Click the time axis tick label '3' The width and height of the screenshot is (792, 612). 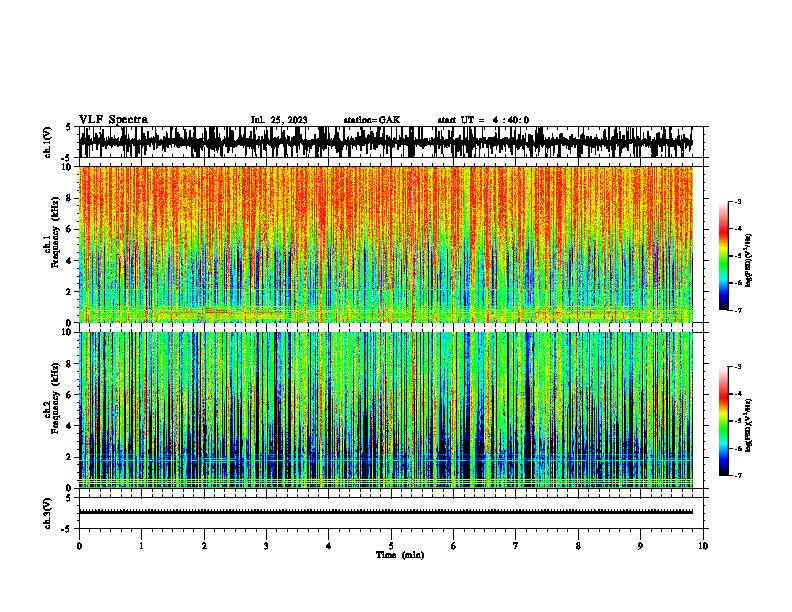tap(266, 546)
